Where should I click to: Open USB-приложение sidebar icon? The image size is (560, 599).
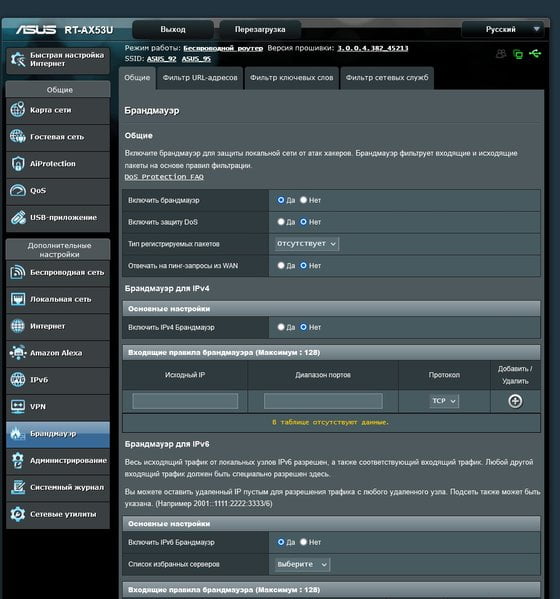18,217
